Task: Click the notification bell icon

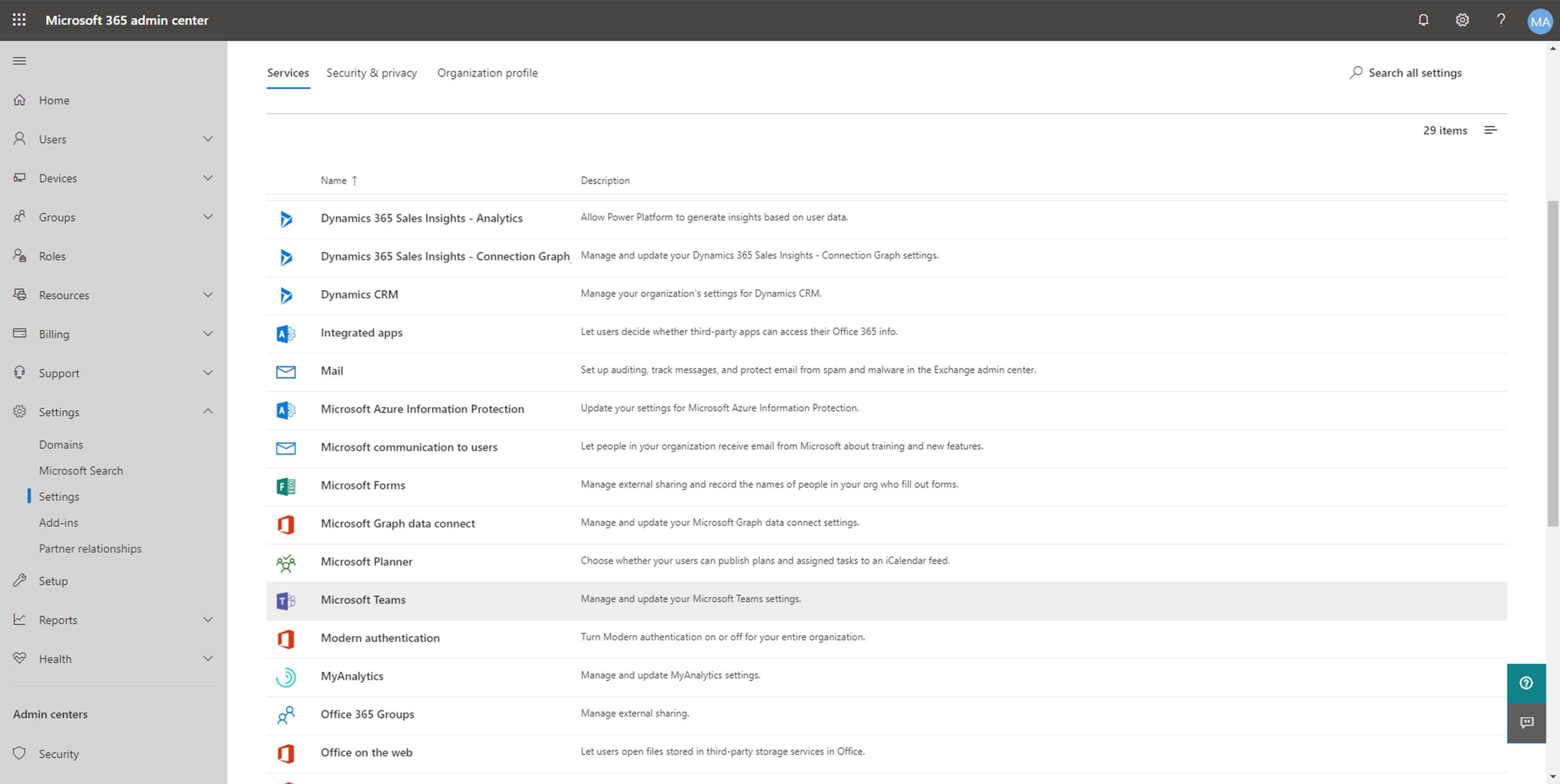Action: pyautogui.click(x=1422, y=20)
